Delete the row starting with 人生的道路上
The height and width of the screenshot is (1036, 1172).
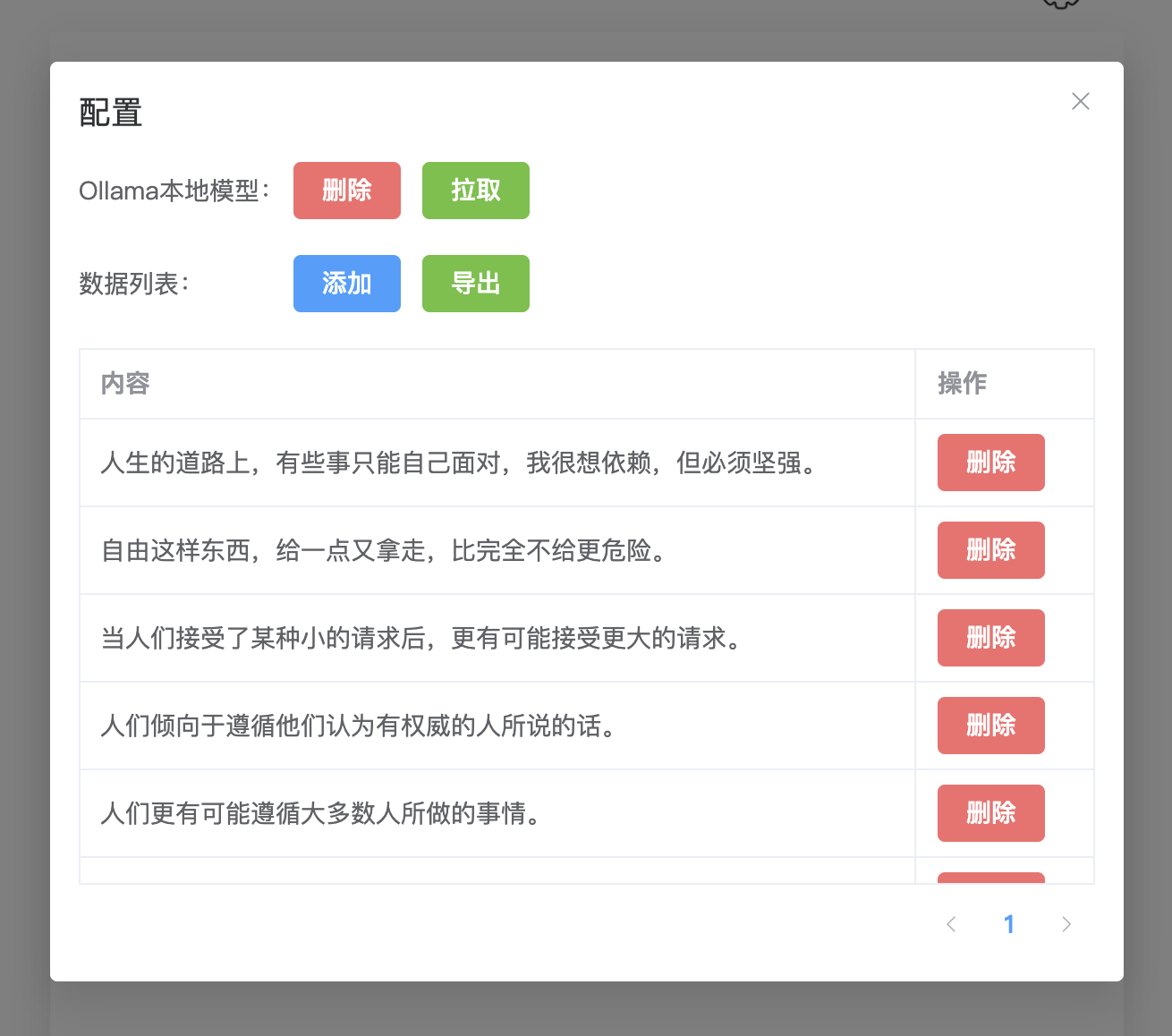990,463
